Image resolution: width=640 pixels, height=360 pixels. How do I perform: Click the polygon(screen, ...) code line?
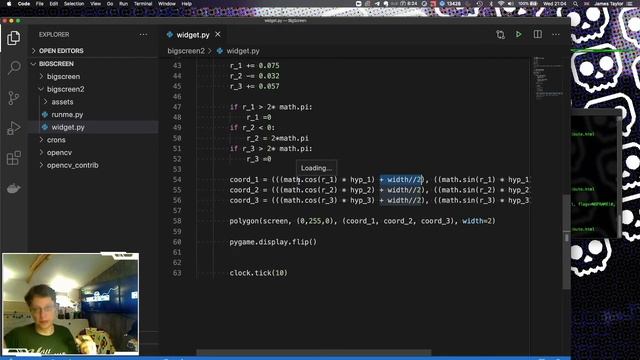[362, 221]
